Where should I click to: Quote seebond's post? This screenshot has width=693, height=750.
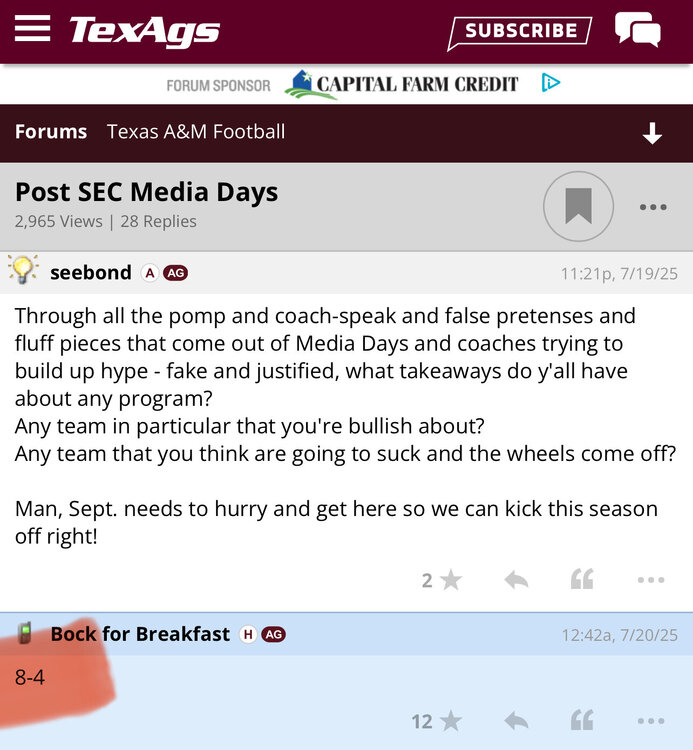[x=582, y=580]
